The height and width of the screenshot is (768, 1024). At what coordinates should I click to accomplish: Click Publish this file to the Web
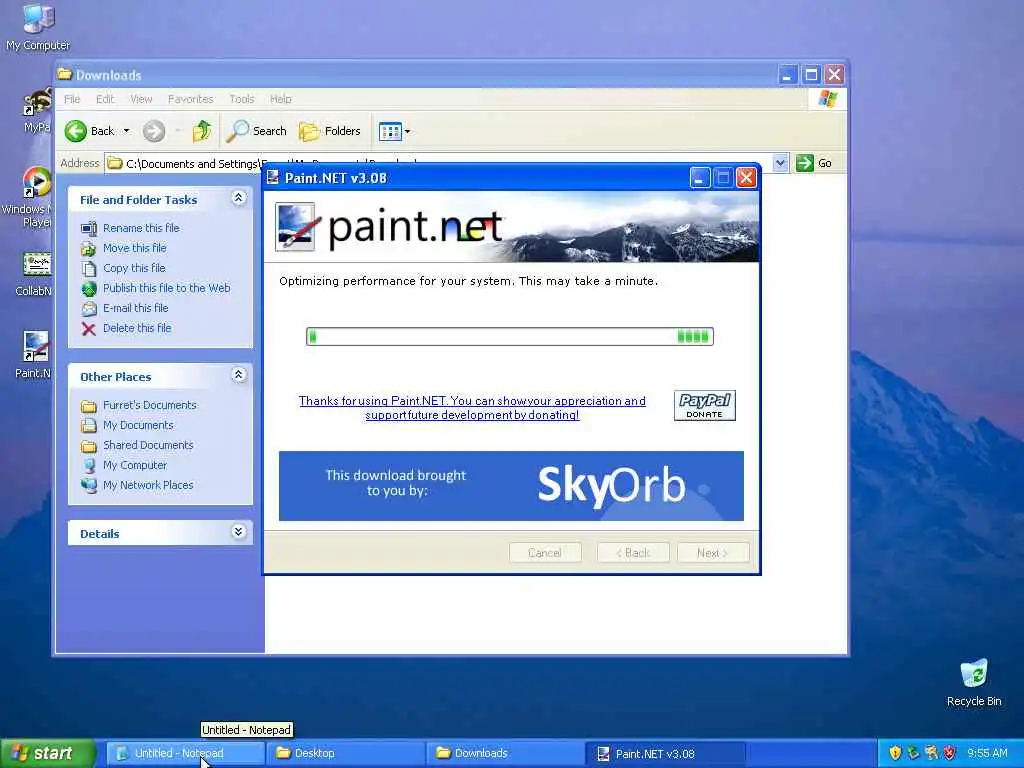point(167,288)
